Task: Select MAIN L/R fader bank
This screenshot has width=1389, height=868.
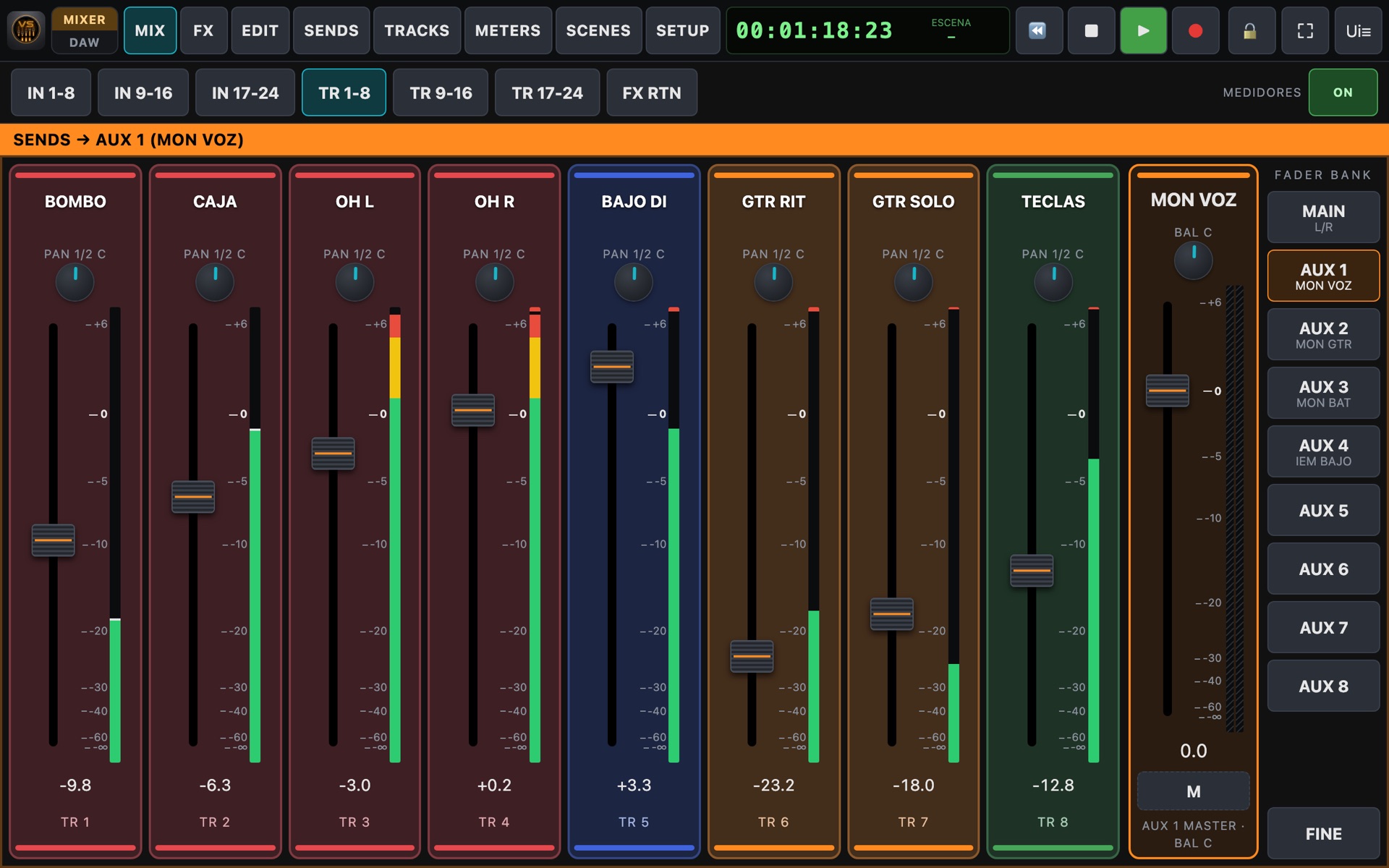Action: pos(1323,217)
